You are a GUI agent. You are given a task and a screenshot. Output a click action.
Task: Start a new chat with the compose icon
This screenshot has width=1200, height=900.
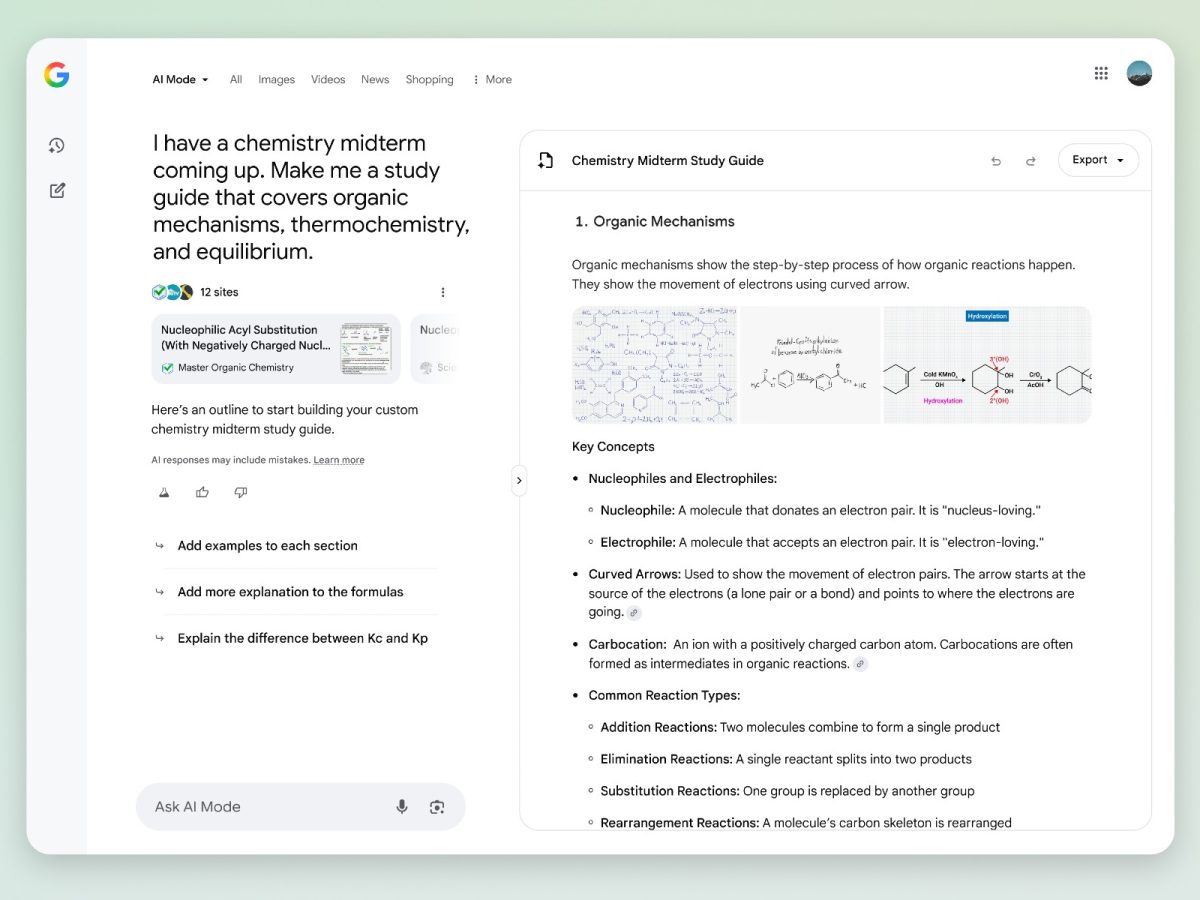pos(57,190)
